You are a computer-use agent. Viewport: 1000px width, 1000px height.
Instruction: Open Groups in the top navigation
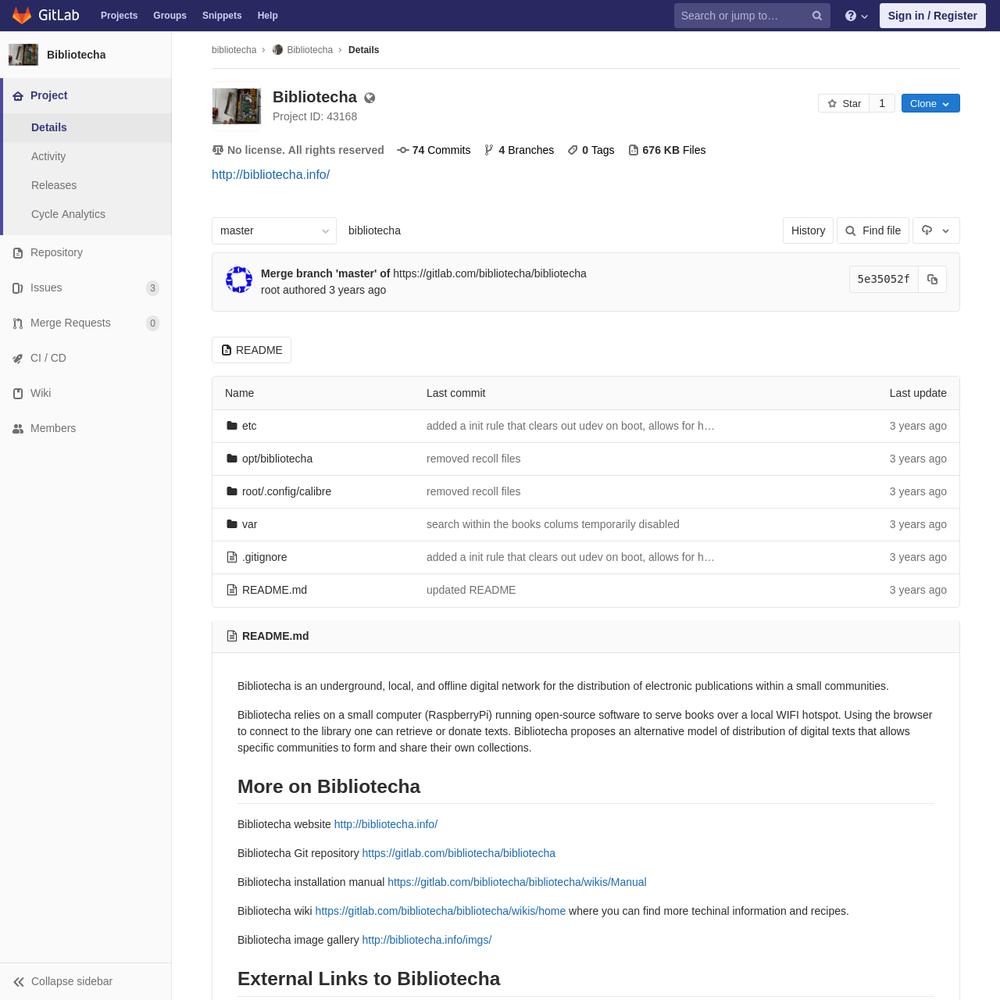click(170, 15)
